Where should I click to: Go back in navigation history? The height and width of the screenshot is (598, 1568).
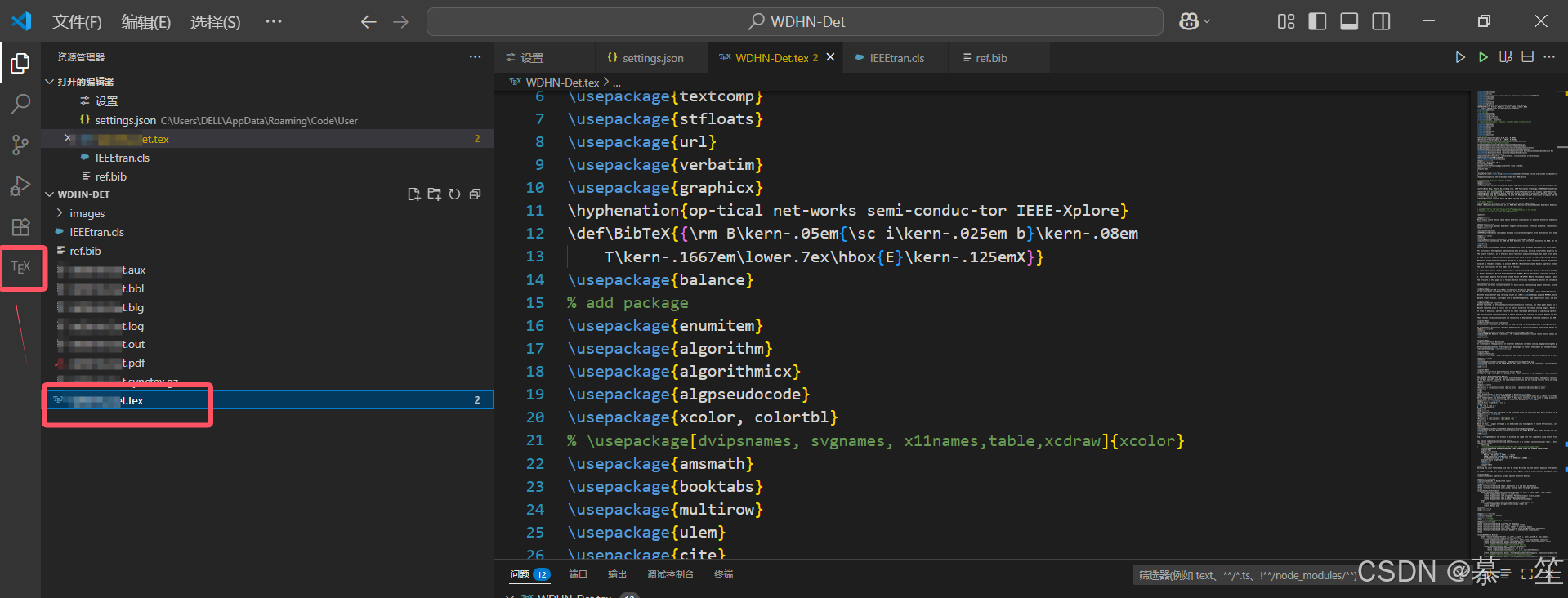pyautogui.click(x=369, y=22)
